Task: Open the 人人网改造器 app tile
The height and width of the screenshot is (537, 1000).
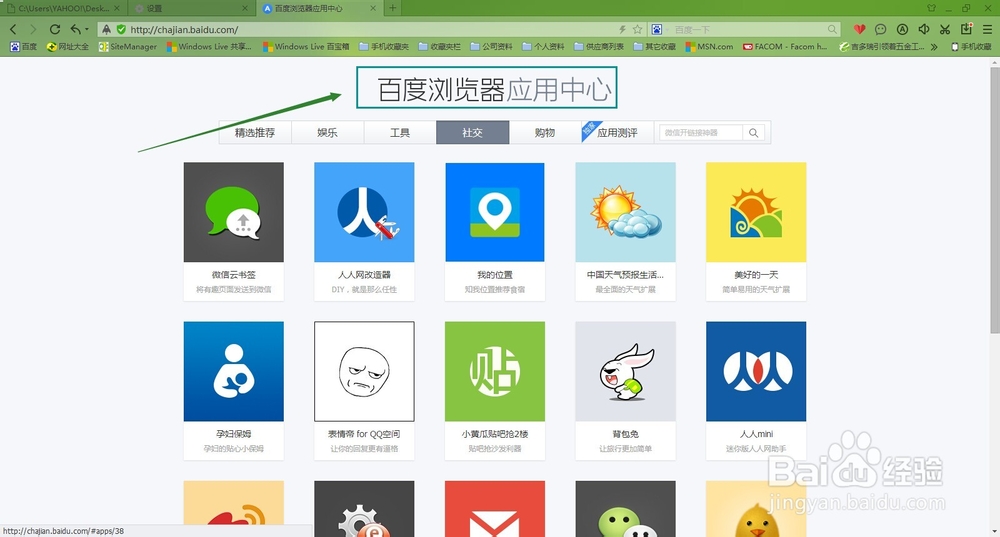Action: [364, 231]
